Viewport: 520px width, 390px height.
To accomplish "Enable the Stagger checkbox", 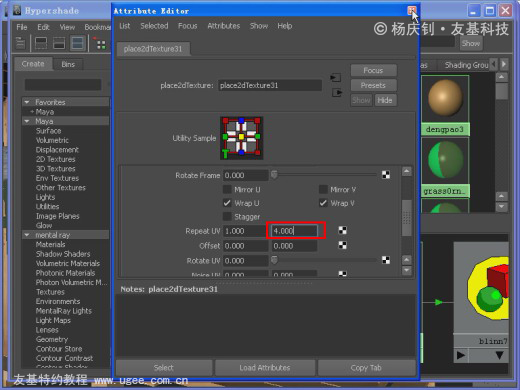I will point(227,217).
